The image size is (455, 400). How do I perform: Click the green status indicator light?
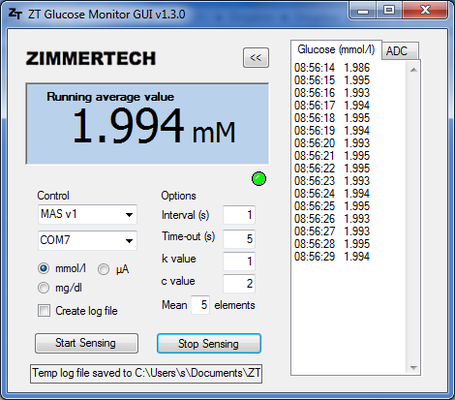pos(259,179)
